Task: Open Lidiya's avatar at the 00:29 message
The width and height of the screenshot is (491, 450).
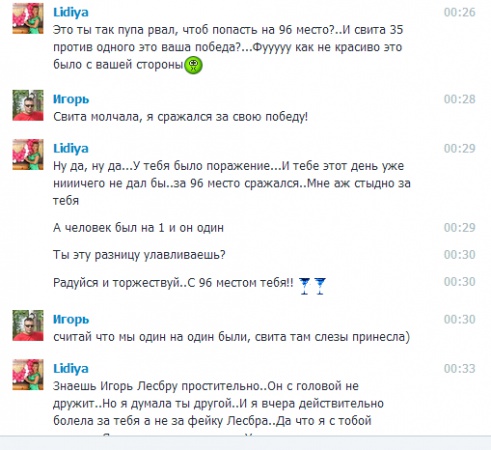Action: click(28, 154)
